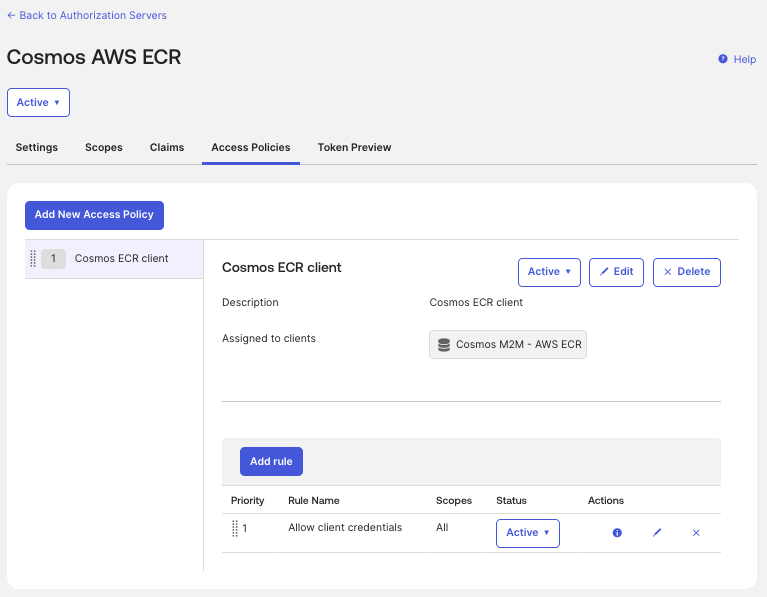Click the X delete icon for the rule

[696, 533]
